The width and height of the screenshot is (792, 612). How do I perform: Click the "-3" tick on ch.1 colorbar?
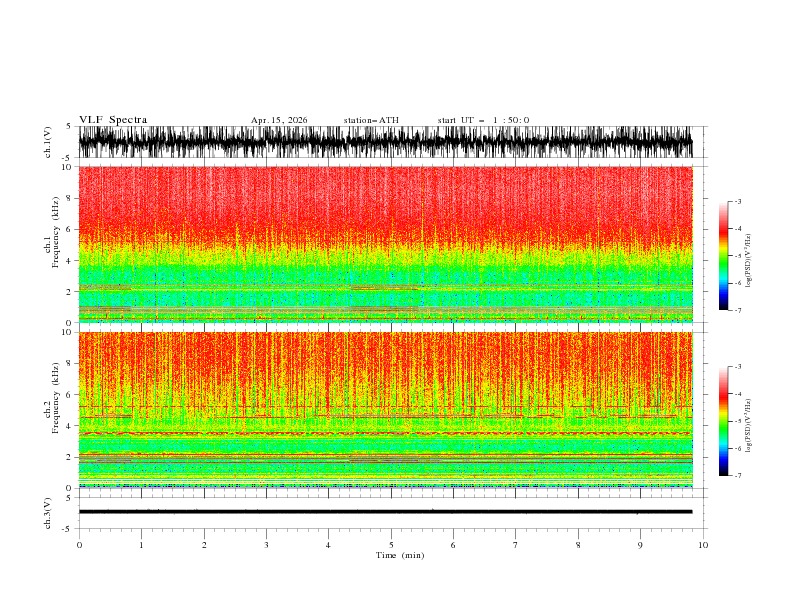[x=737, y=201]
